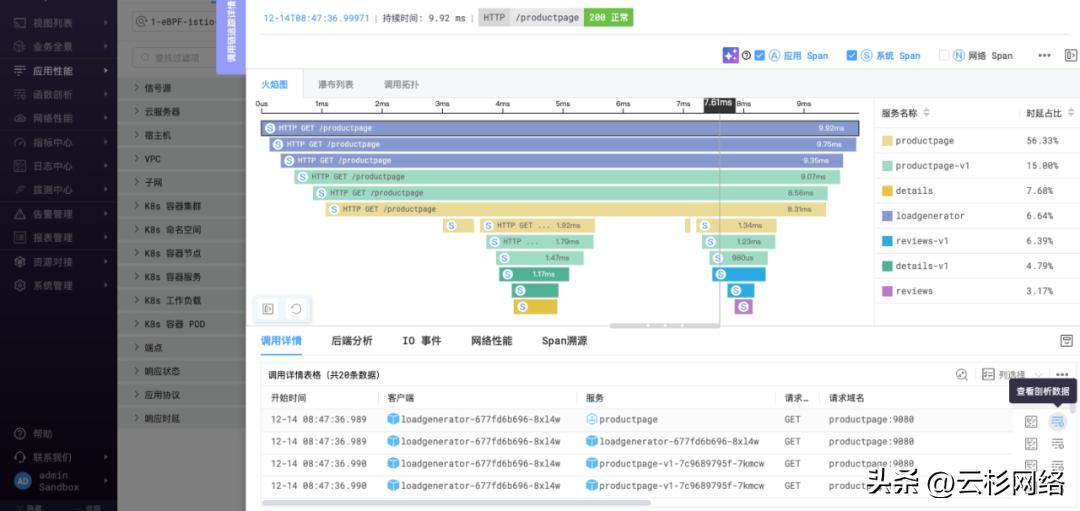Click the reset refresh icon in flame graph
Viewport: 1080px width, 511px height.
(295, 309)
